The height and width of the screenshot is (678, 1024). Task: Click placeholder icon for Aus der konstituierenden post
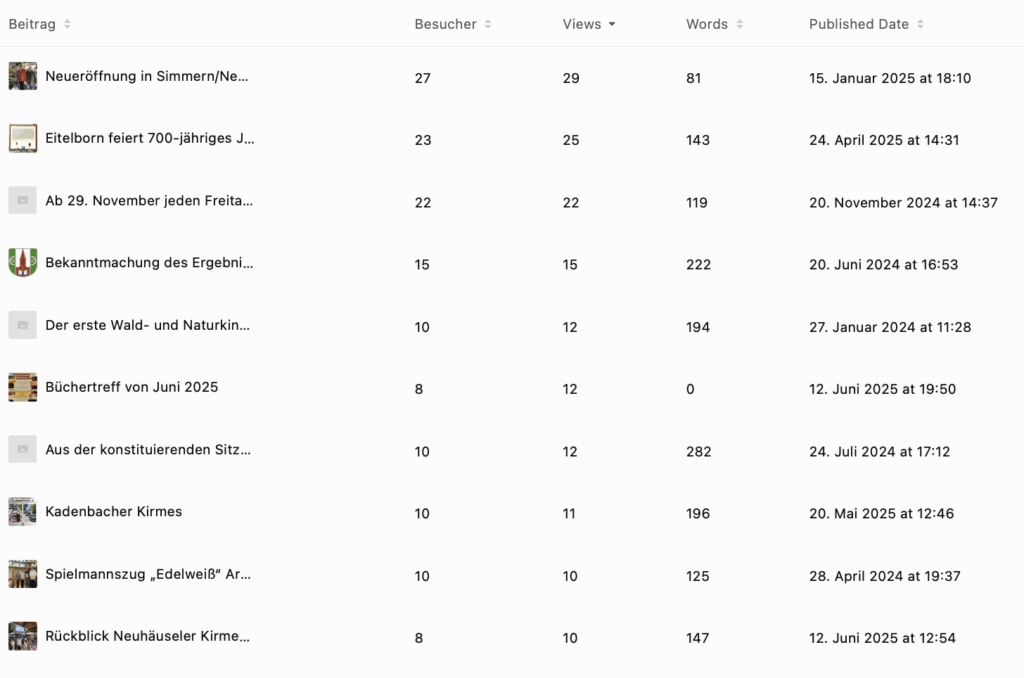(23, 450)
